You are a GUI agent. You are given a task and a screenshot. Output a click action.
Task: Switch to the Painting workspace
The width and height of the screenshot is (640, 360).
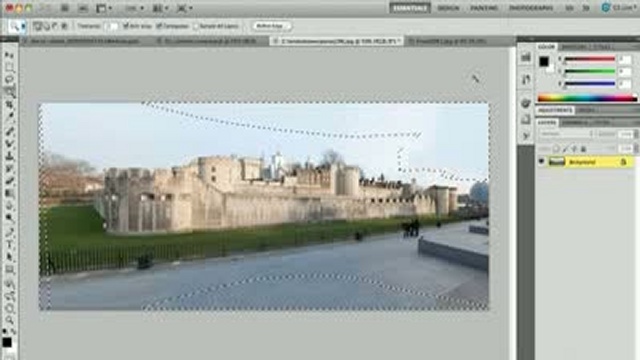pyautogui.click(x=484, y=8)
